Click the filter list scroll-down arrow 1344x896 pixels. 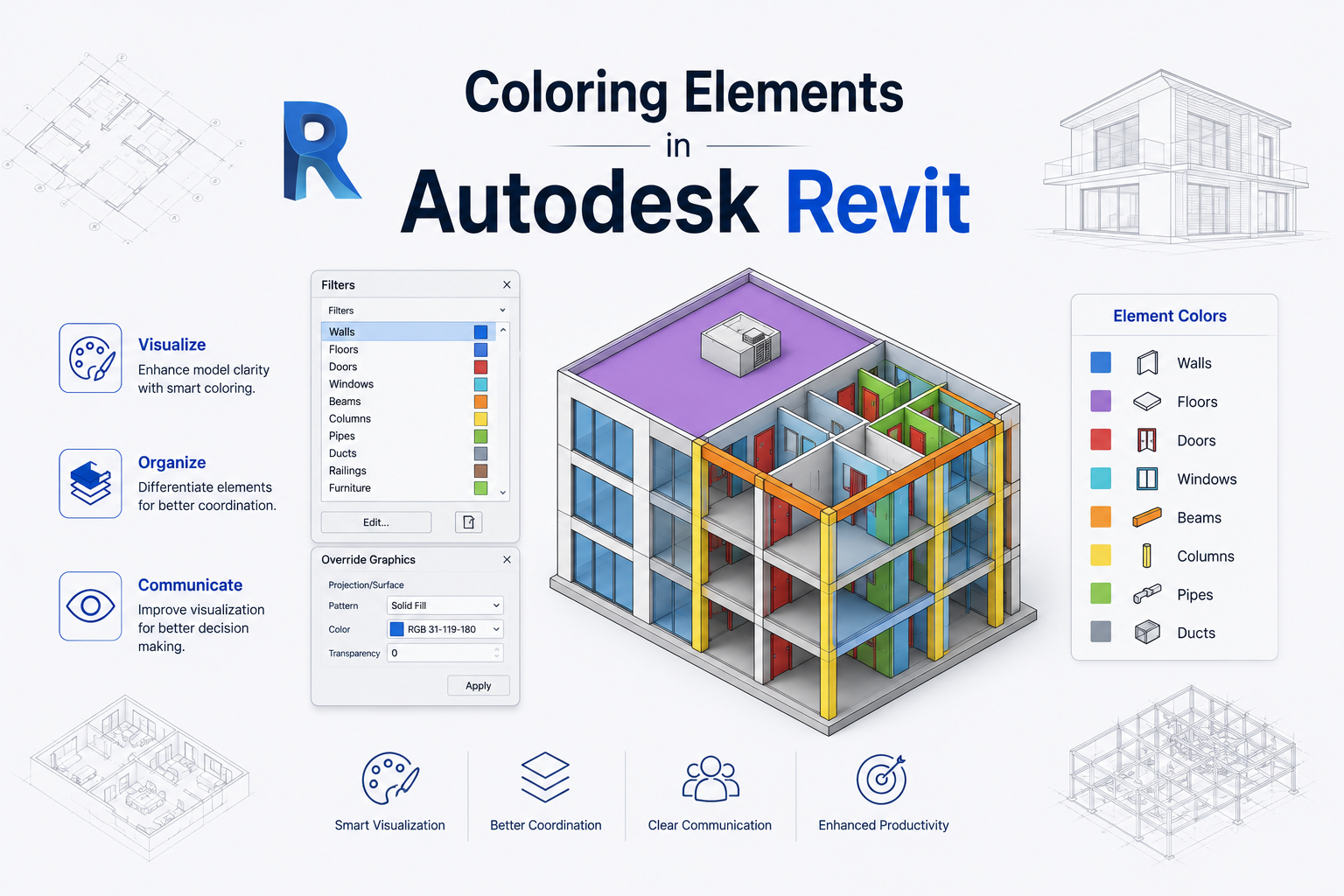(x=503, y=493)
